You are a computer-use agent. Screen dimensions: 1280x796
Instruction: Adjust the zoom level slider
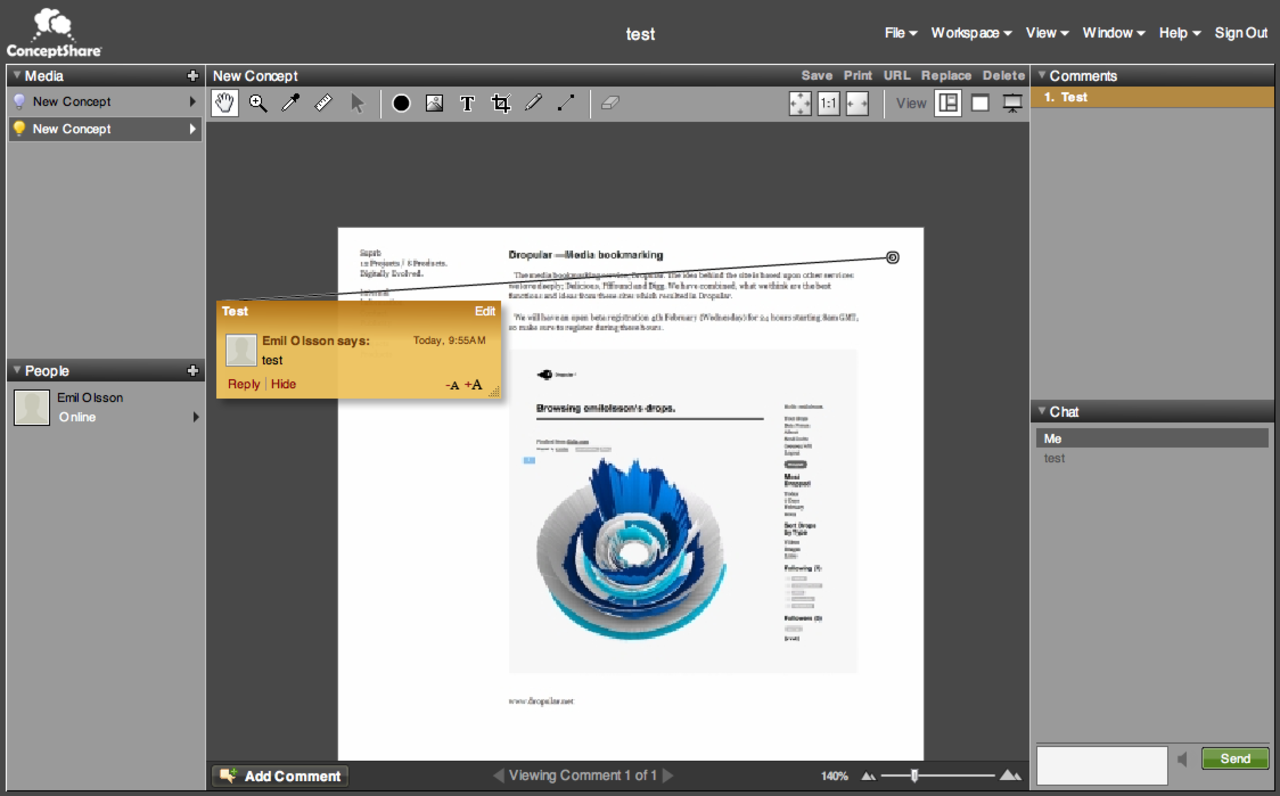(915, 775)
